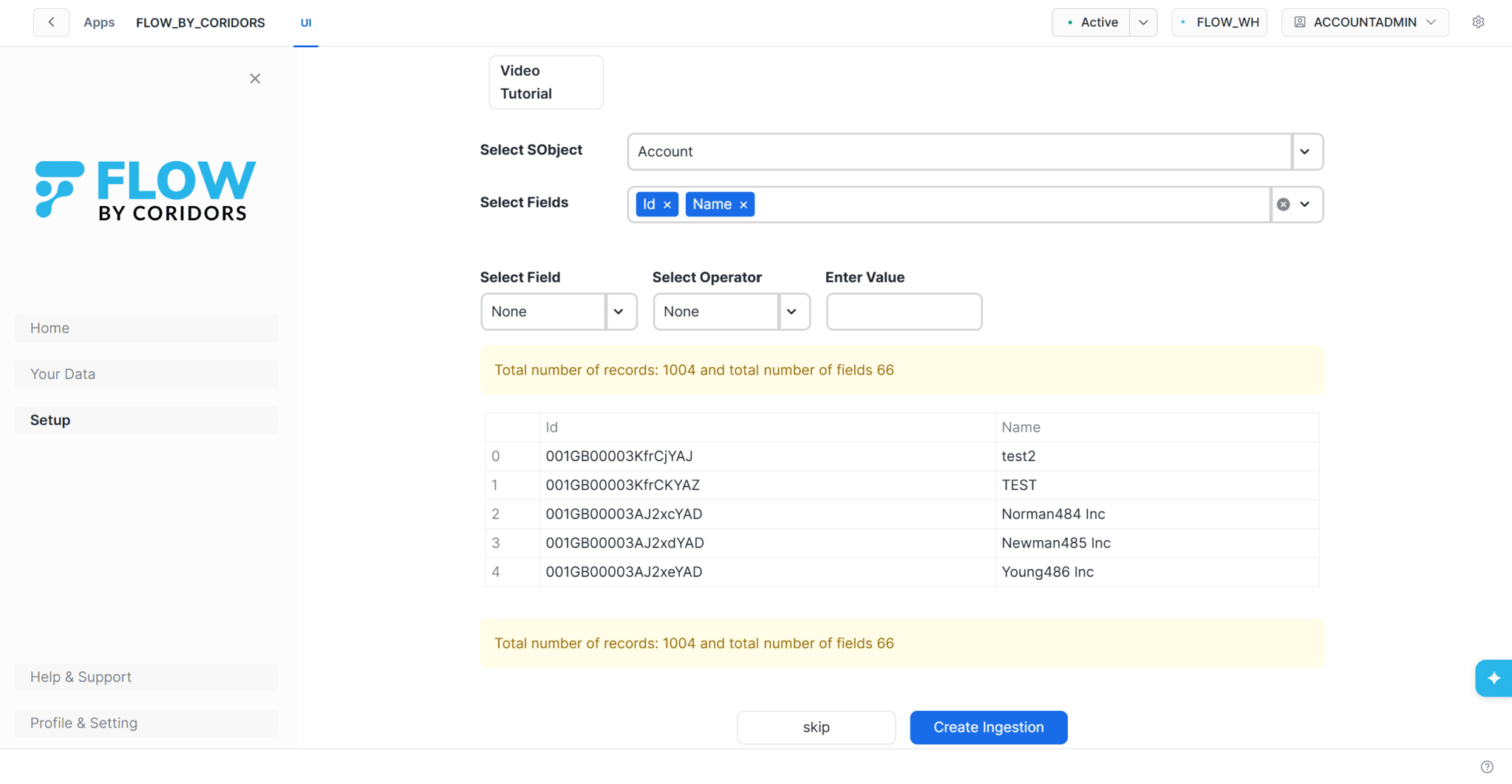Focus the Enter Value text field
The width and height of the screenshot is (1512, 784).
(x=904, y=312)
